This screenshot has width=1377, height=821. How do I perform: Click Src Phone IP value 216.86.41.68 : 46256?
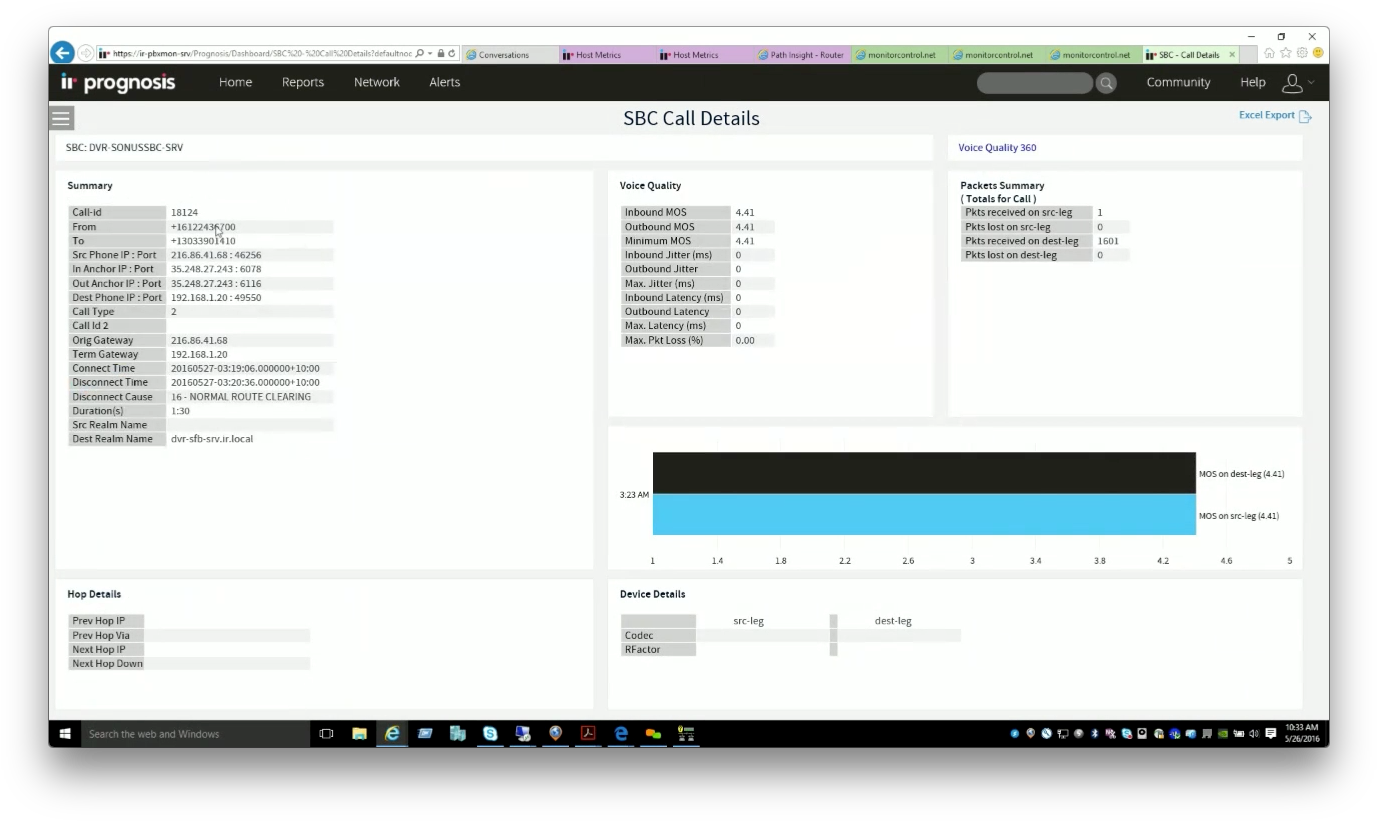click(216, 255)
